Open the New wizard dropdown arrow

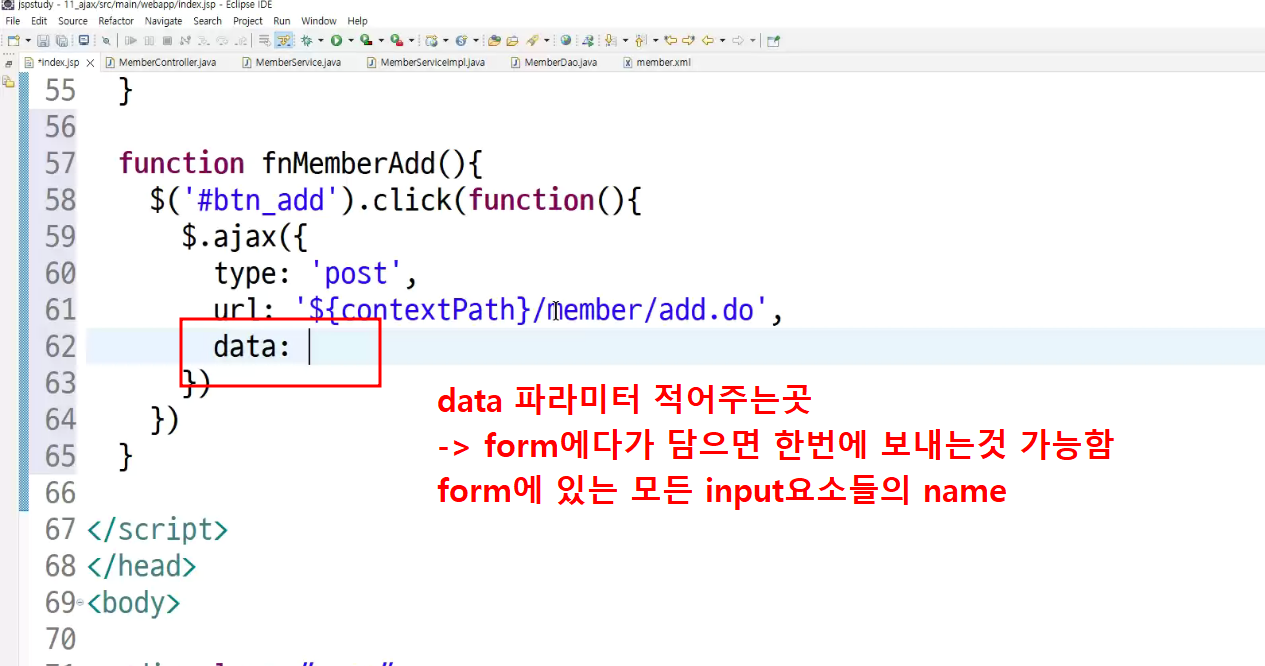(28, 41)
